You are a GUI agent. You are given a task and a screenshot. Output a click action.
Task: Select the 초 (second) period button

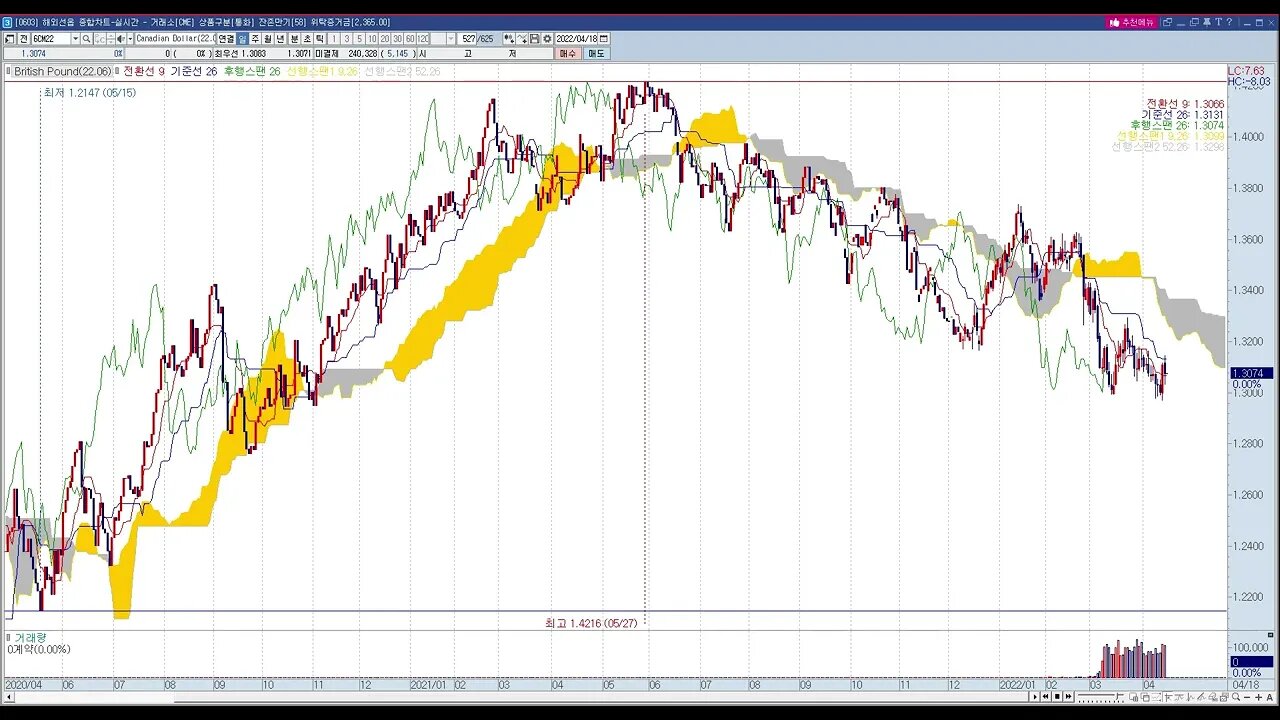click(x=307, y=39)
